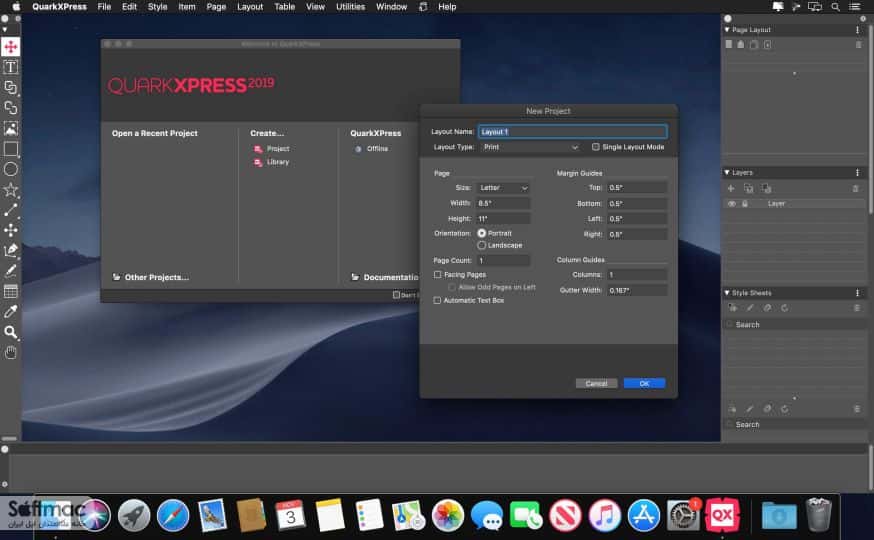Enable Single Layout Mode checkbox
Image resolution: width=874 pixels, height=540 pixels.
click(x=595, y=147)
